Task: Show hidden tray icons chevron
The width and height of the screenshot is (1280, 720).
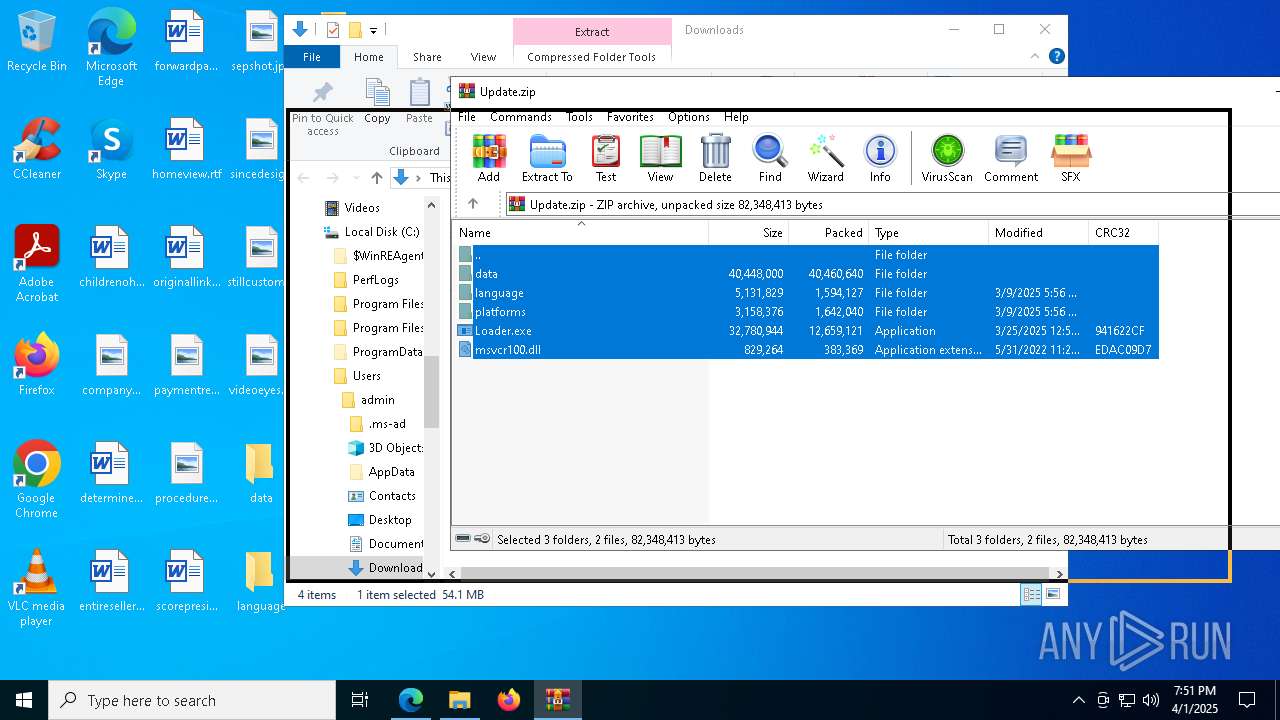Action: (x=1078, y=700)
